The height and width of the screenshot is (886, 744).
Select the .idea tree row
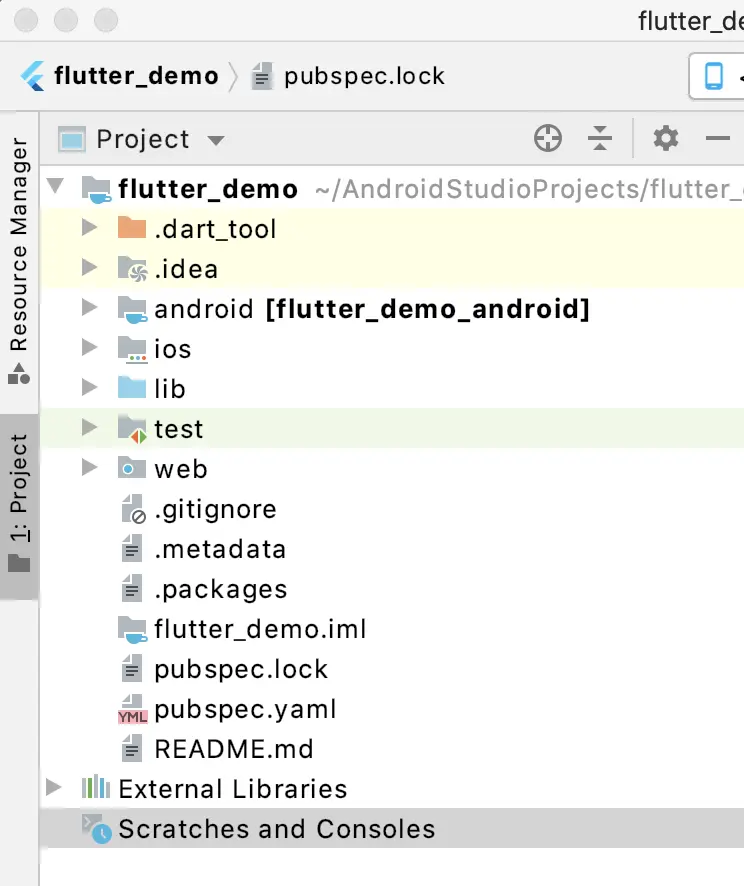point(392,268)
